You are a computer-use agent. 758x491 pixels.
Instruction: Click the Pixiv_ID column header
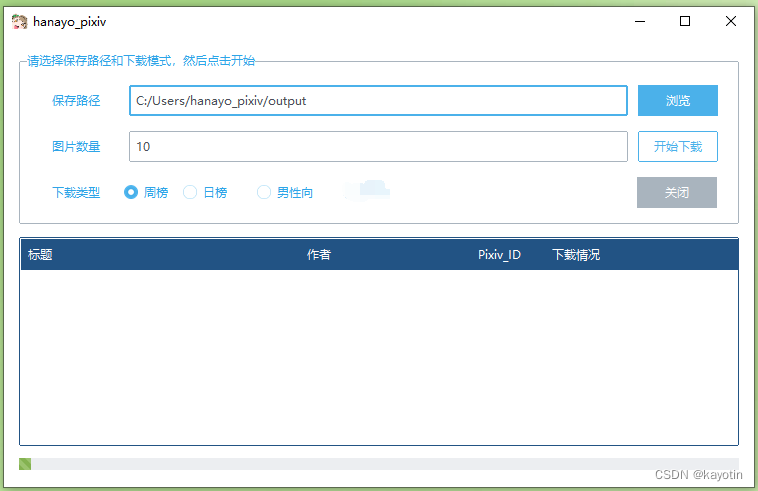(499, 255)
